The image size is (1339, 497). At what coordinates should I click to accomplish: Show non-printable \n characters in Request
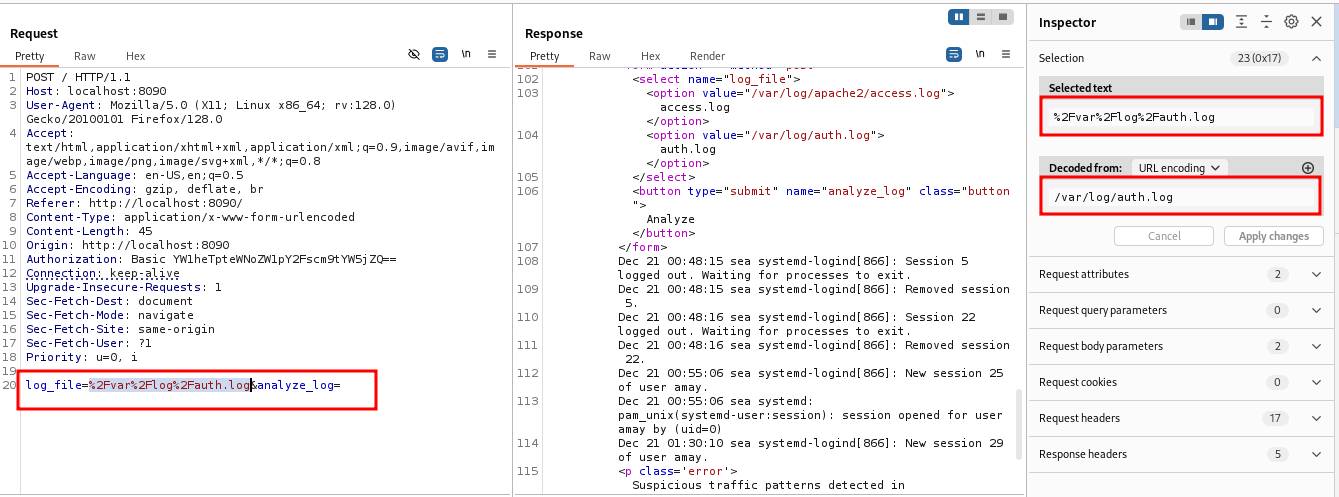(466, 55)
